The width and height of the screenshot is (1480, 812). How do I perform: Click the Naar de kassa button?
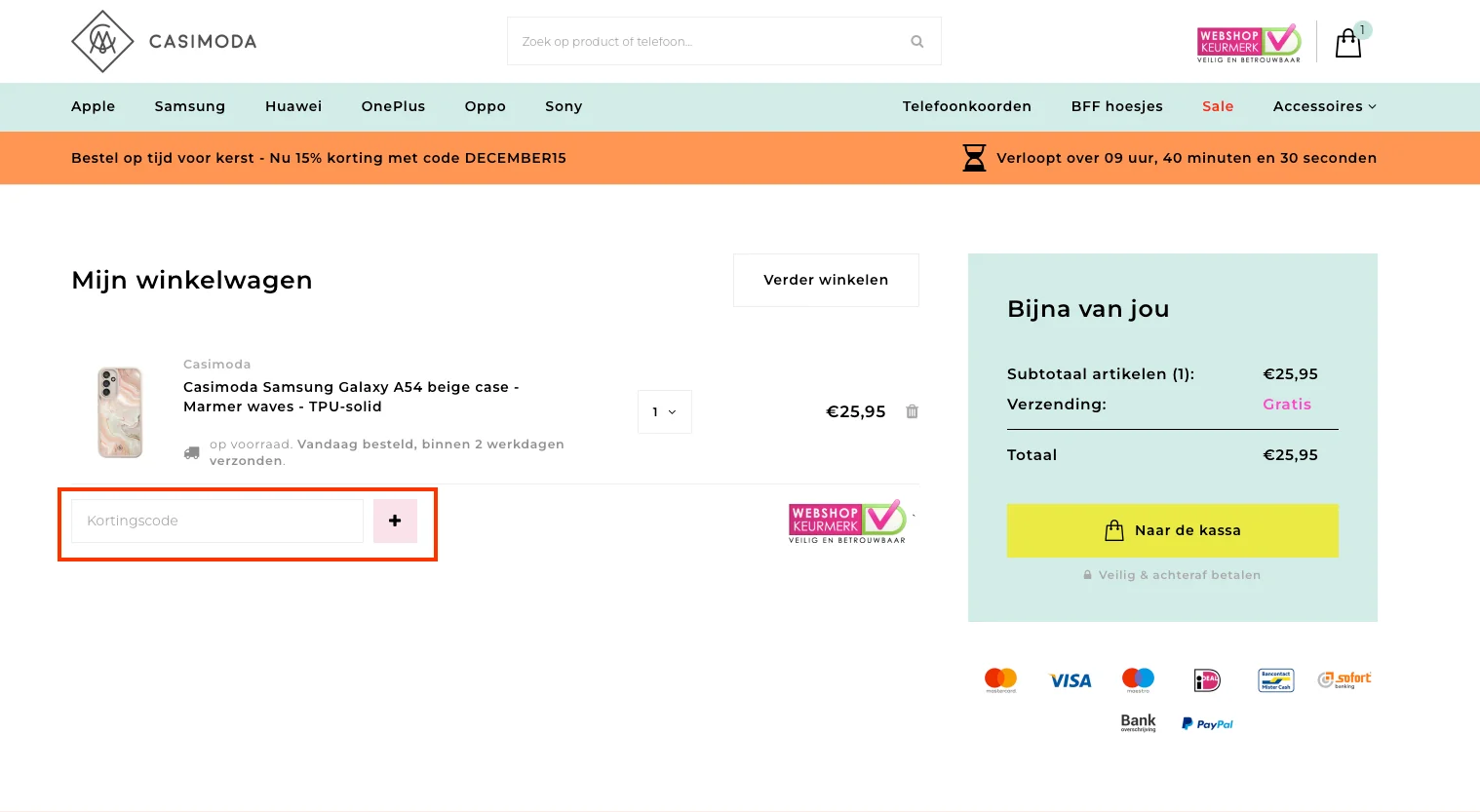1172,530
